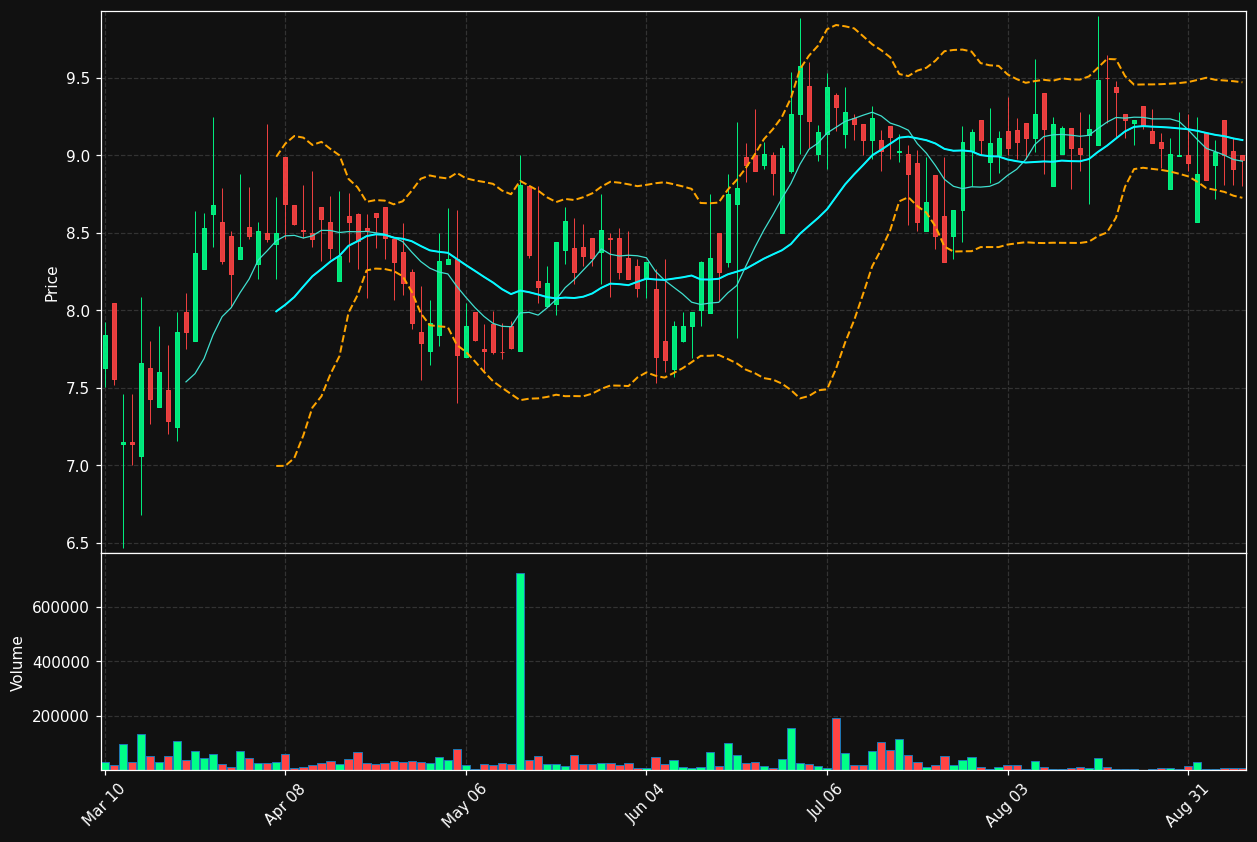Click the 8.0 price axis value
Image resolution: width=1257 pixels, height=842 pixels.
pyautogui.click(x=78, y=311)
